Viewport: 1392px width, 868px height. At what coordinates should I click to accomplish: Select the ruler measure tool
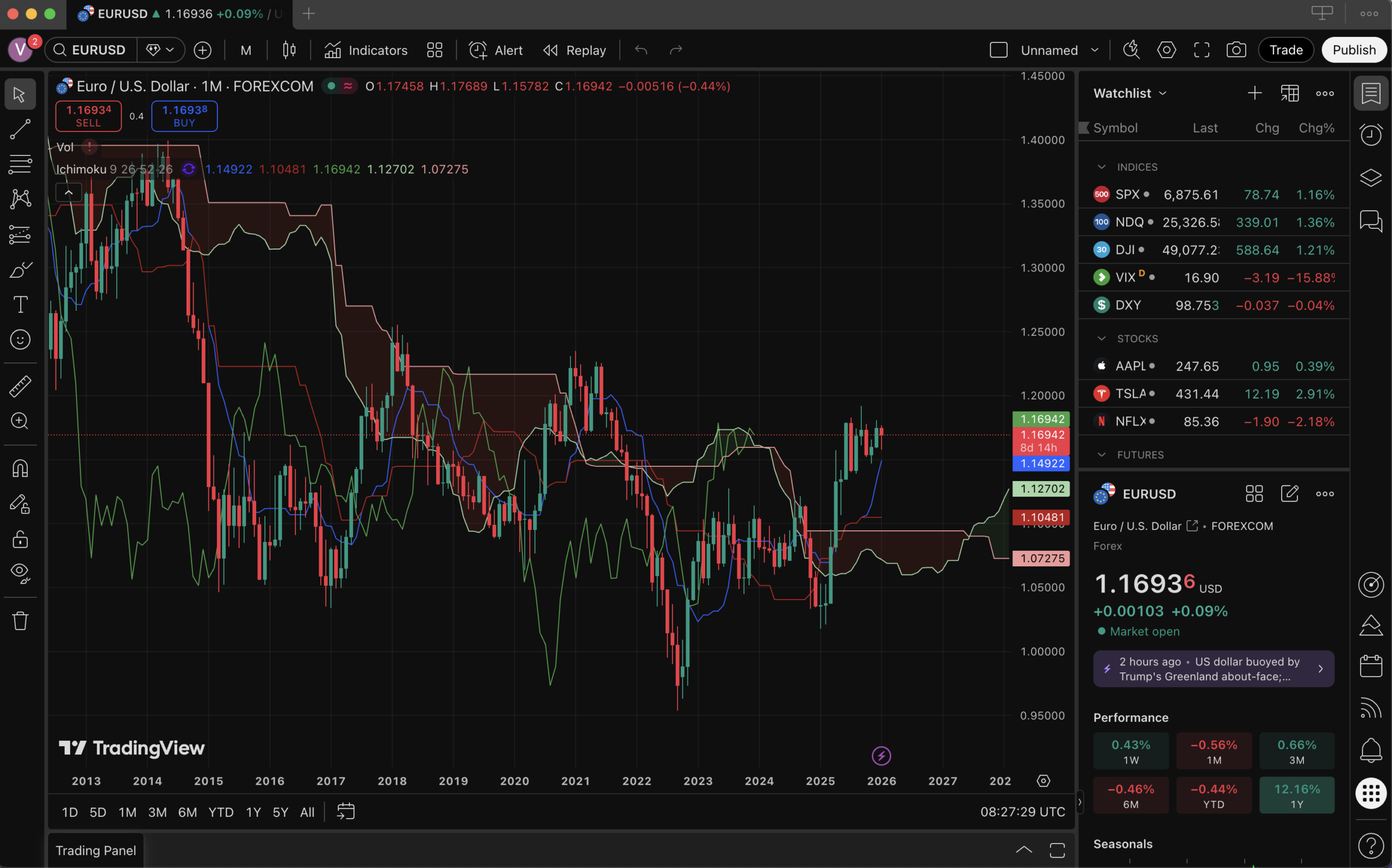(20, 386)
